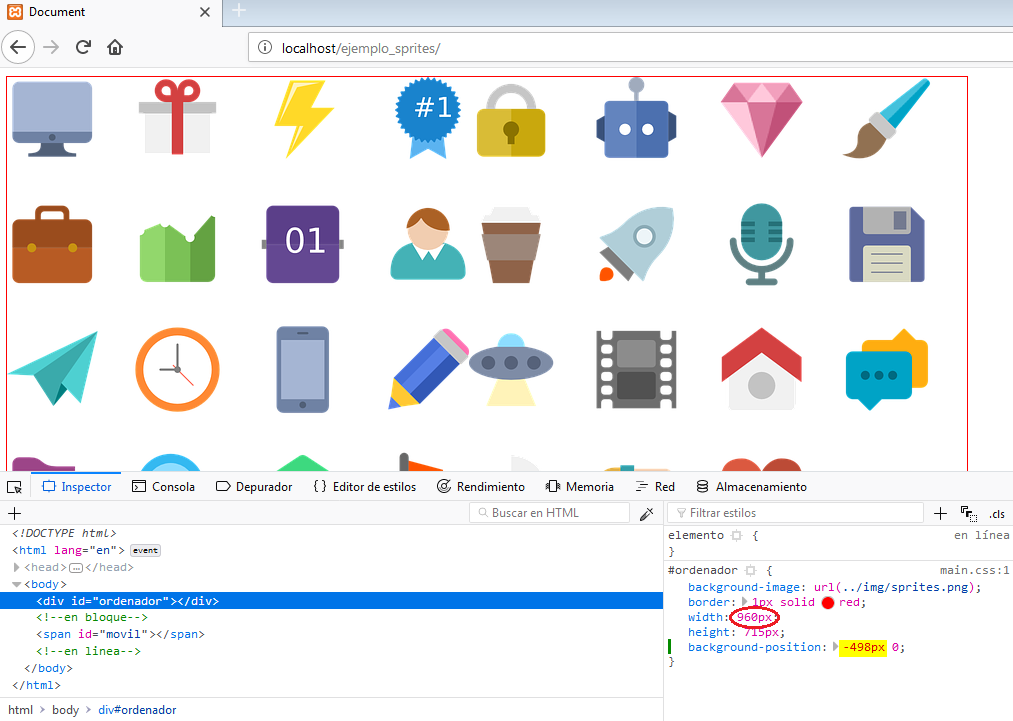Toggle the pseudo-class states panel

click(x=968, y=513)
